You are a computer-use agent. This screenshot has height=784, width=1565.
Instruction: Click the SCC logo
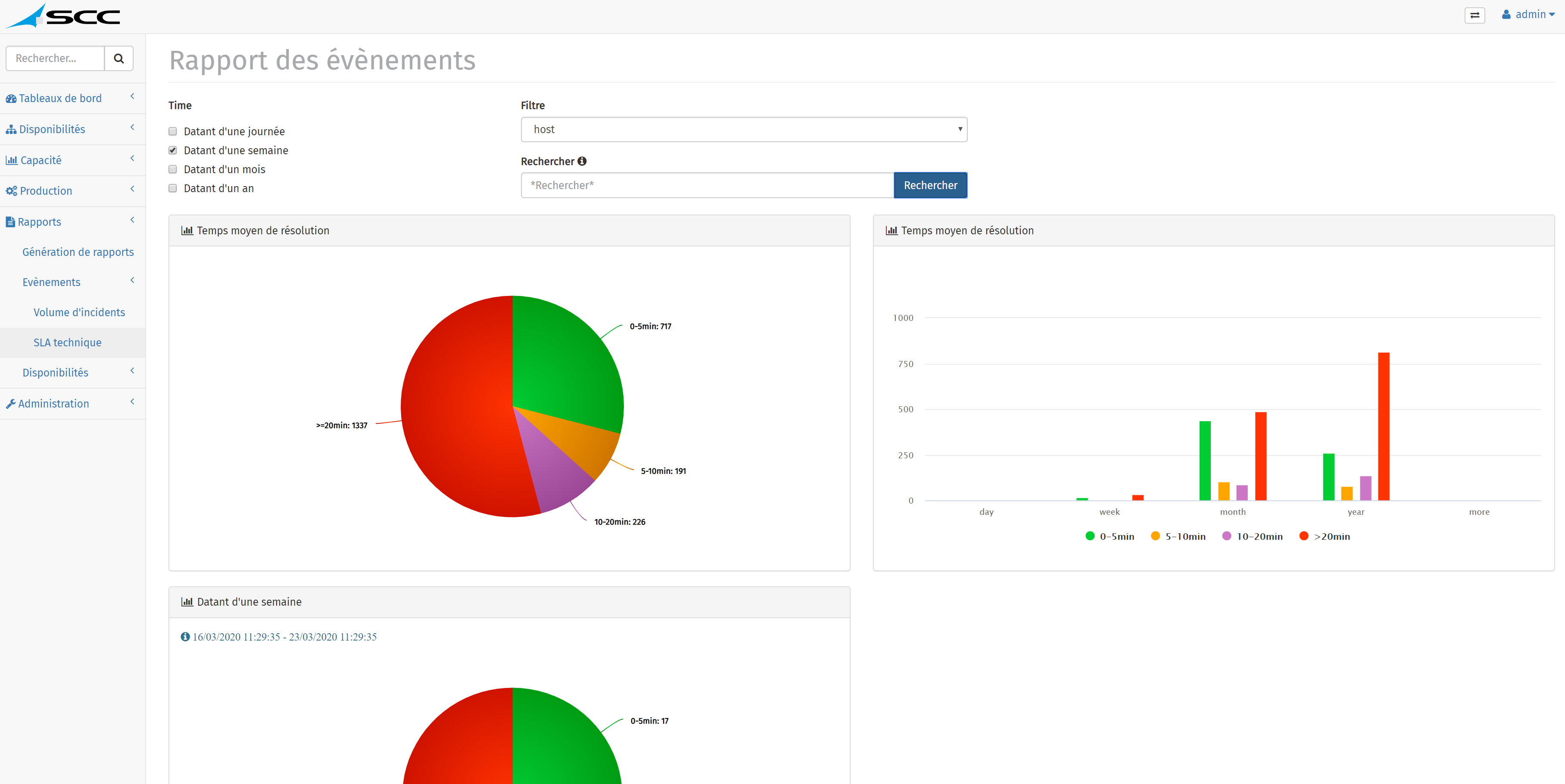pyautogui.click(x=63, y=16)
